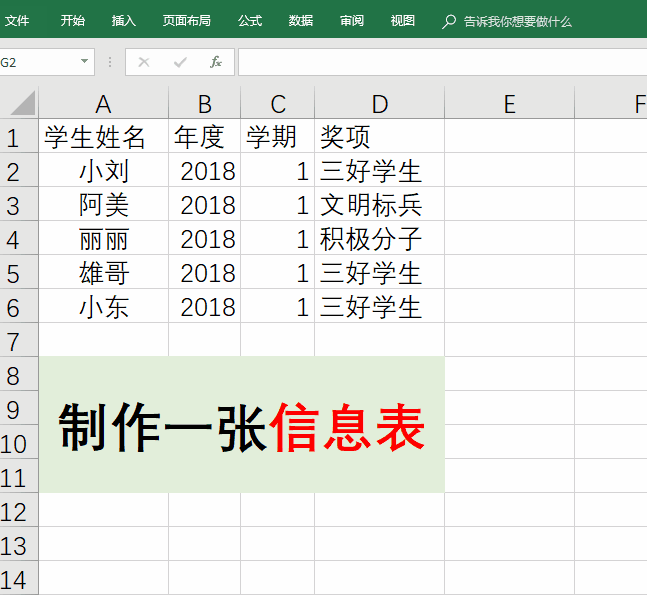Click the search lightbulb magnifier icon
647x595 pixels.
click(x=449, y=21)
